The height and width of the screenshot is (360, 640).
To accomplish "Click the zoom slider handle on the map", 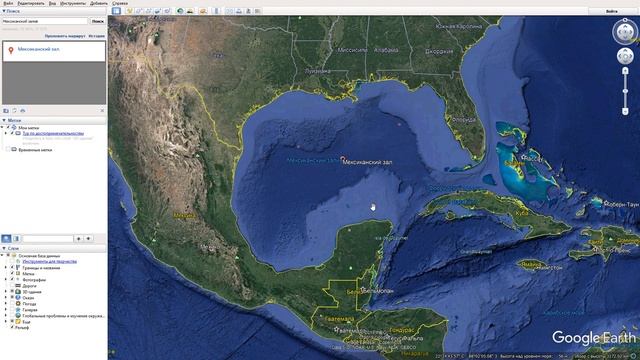I will click(x=625, y=91).
